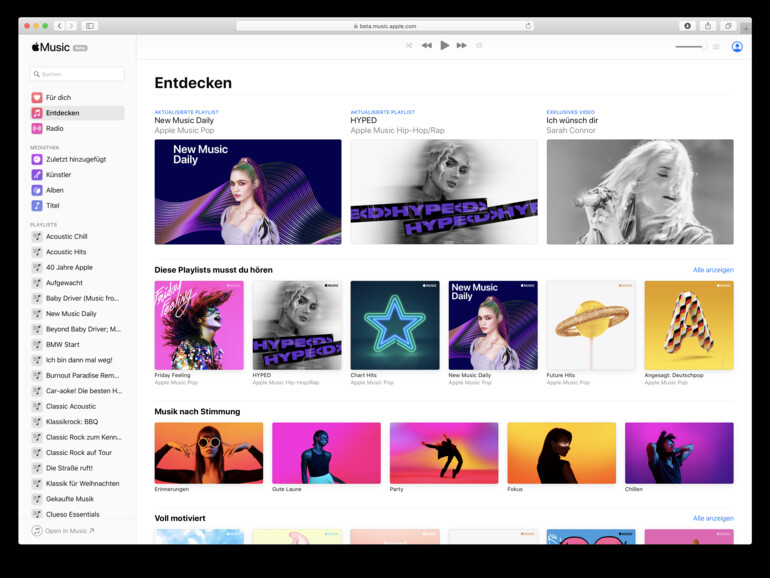Open the 40 Jahre Apple playlist

click(x=77, y=267)
